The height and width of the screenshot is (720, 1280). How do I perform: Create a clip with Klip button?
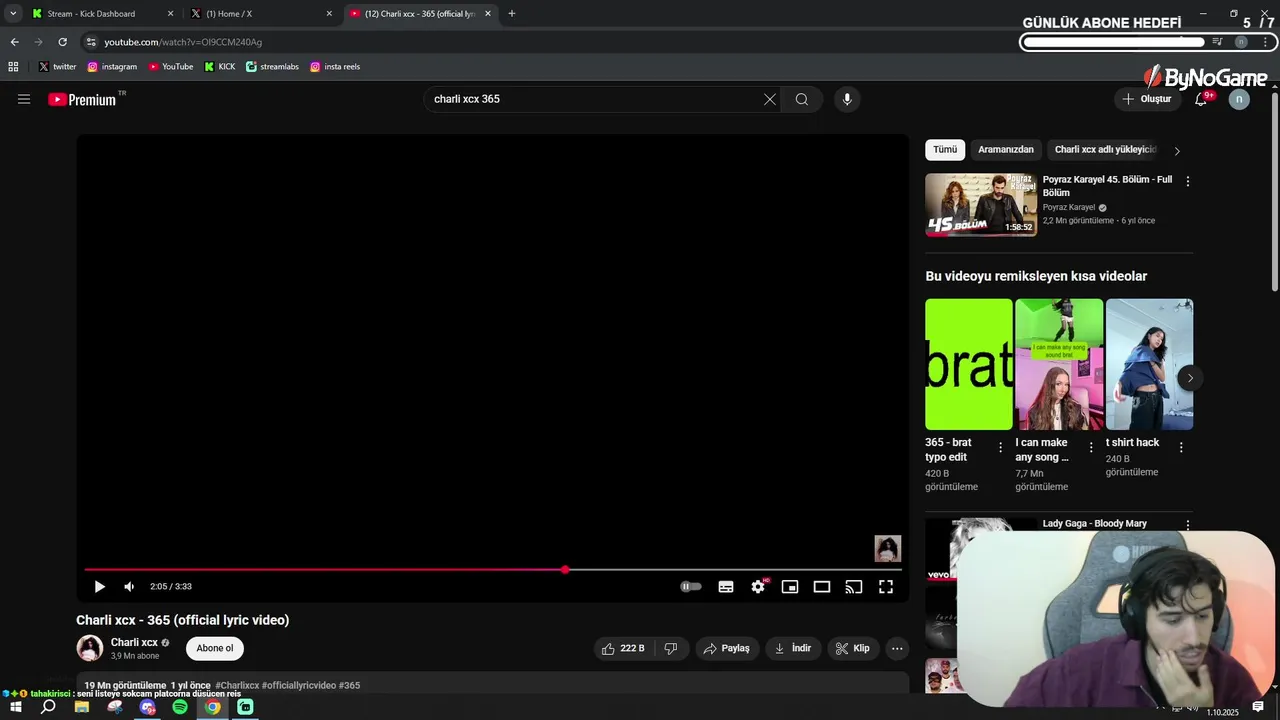(x=853, y=648)
